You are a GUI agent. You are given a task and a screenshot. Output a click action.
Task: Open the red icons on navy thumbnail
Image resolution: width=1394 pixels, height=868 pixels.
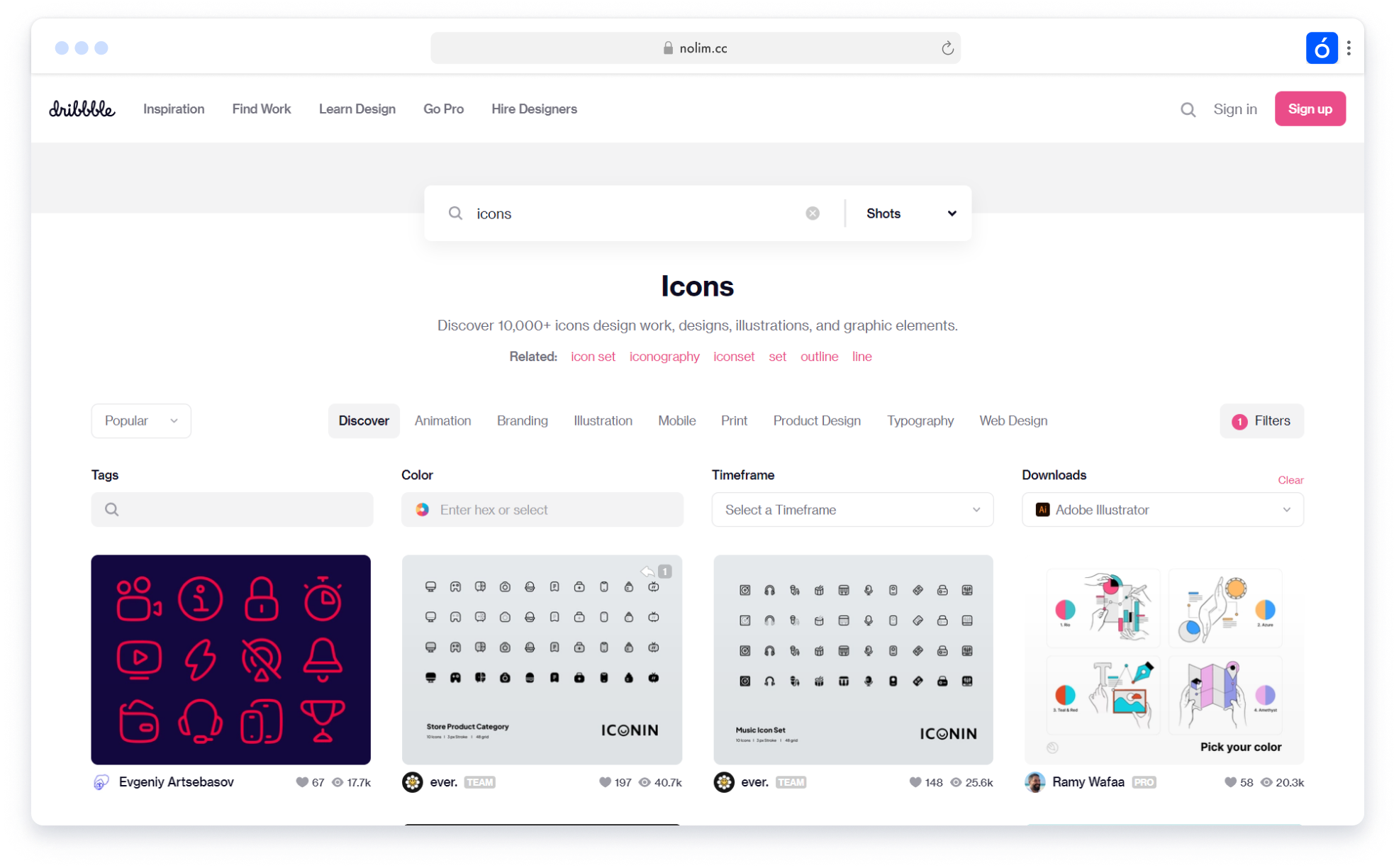coord(230,660)
